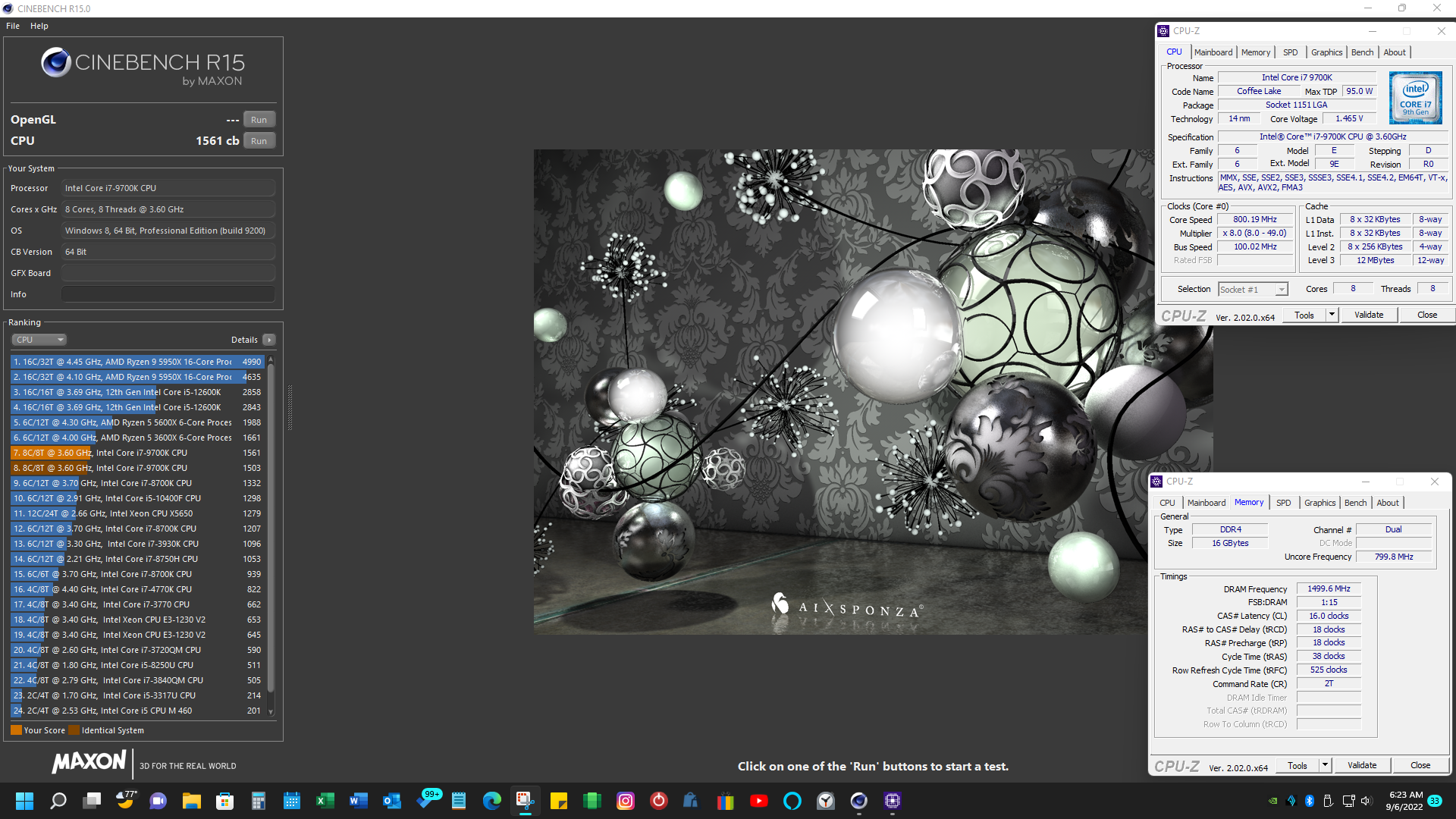1456x819 pixels.
Task: Select ranking row 11 Xeon X5650
Action: coord(137,513)
